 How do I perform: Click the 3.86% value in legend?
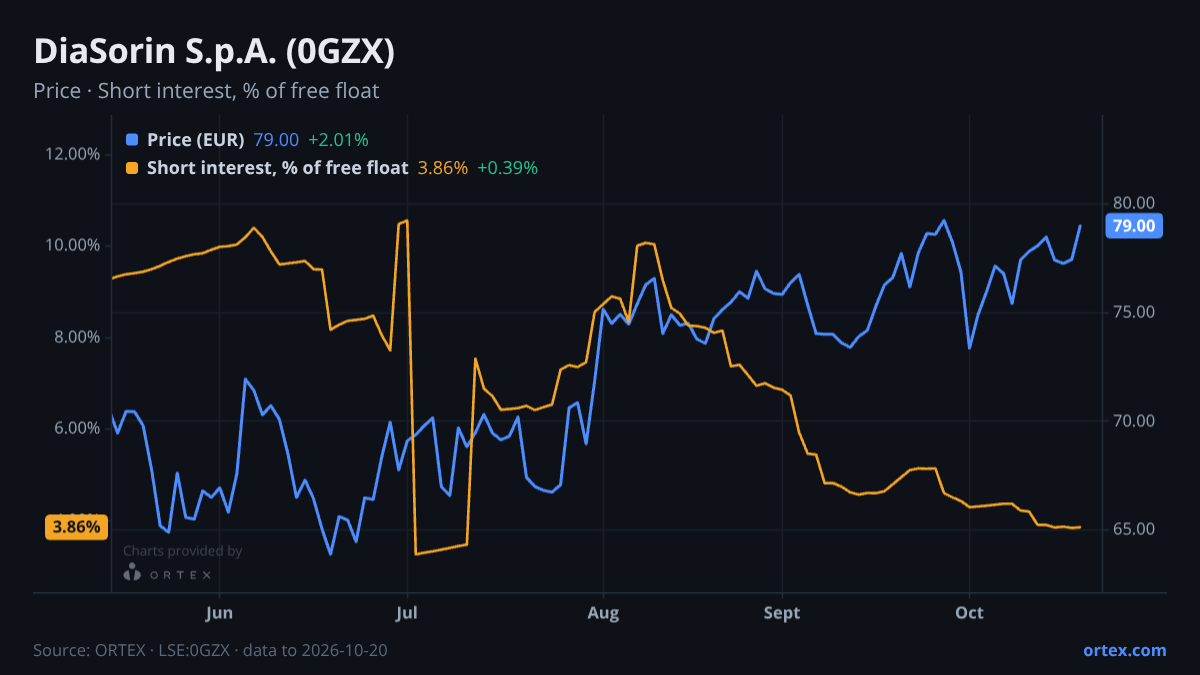[x=442, y=168]
